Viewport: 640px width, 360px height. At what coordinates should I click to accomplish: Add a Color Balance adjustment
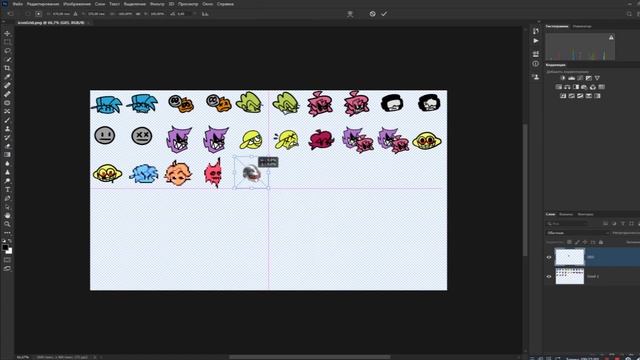tap(567, 87)
